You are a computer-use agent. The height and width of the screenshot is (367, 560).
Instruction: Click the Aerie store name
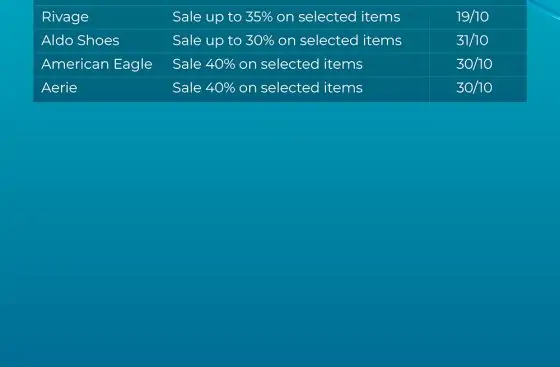(x=59, y=88)
